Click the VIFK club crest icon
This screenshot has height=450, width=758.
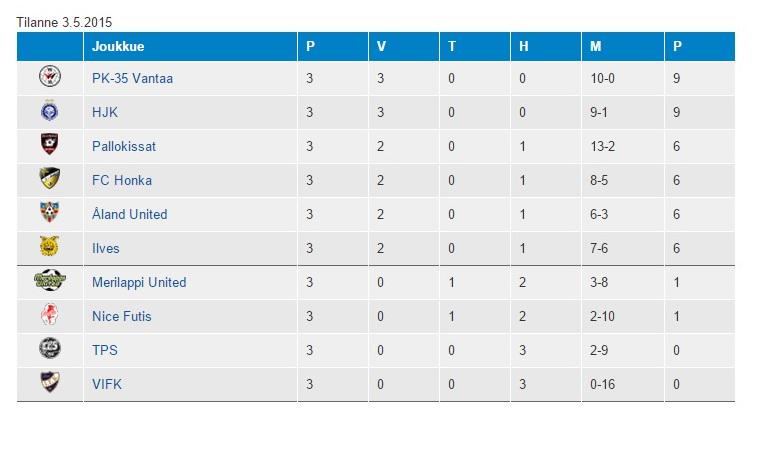click(x=49, y=384)
